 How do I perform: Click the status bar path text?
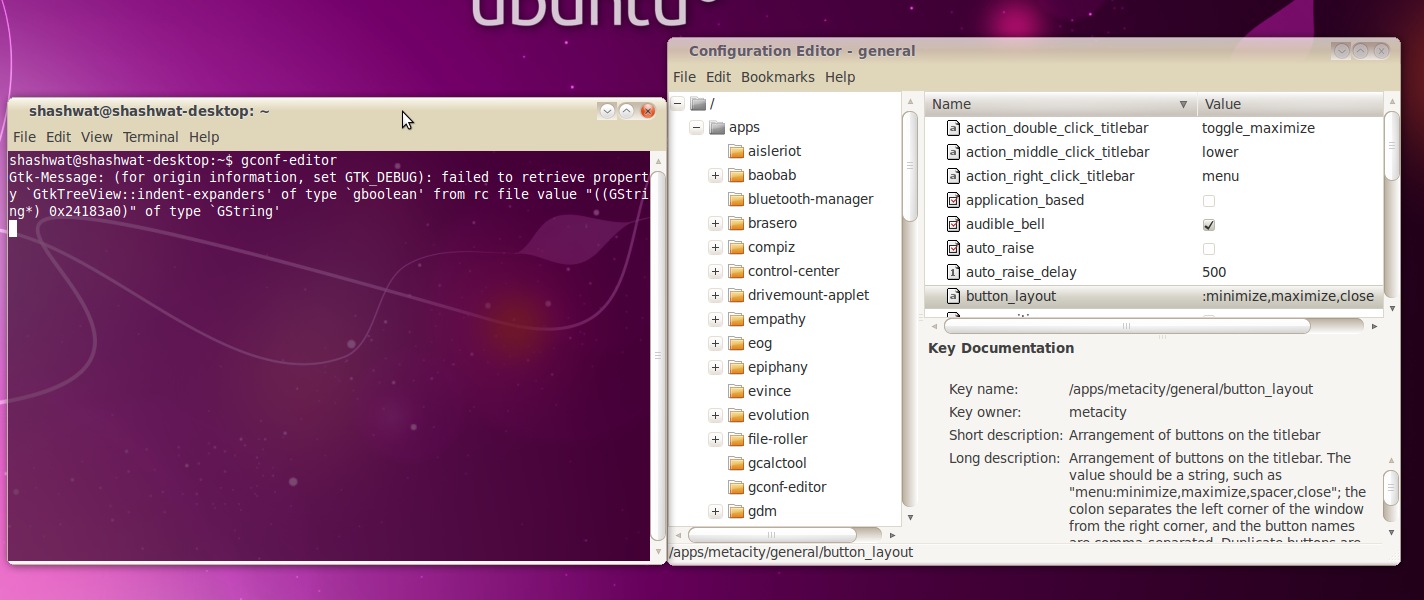[791, 552]
